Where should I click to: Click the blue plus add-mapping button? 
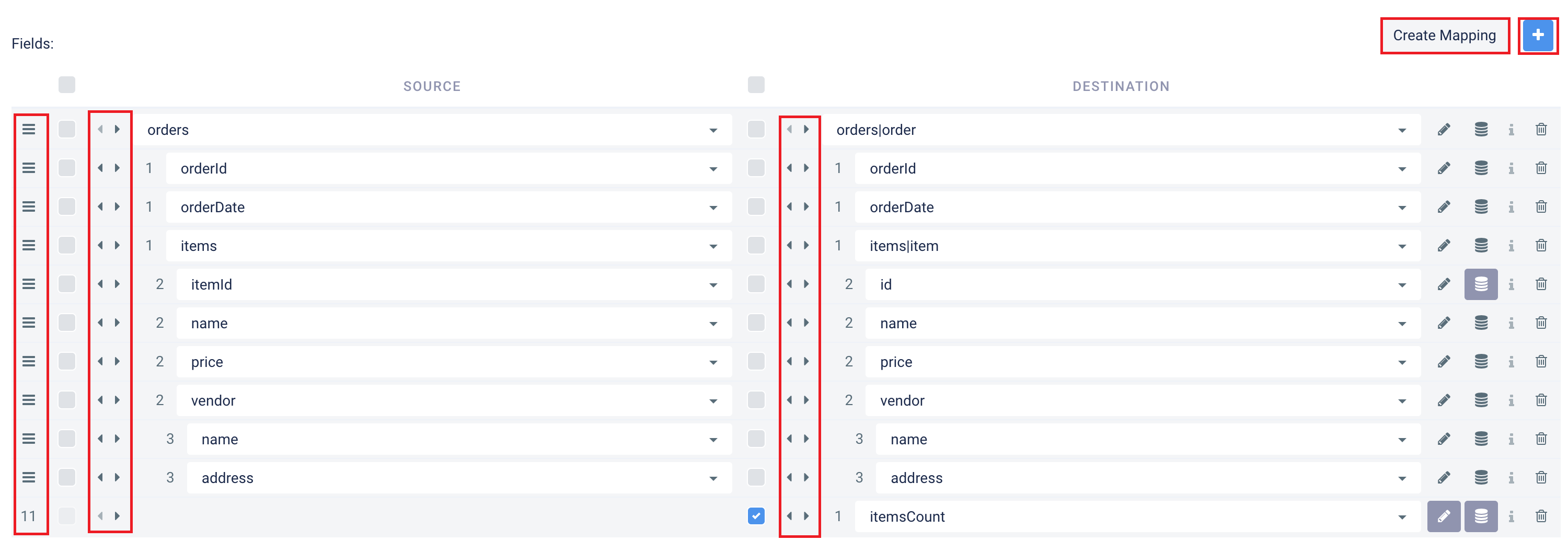(x=1538, y=36)
